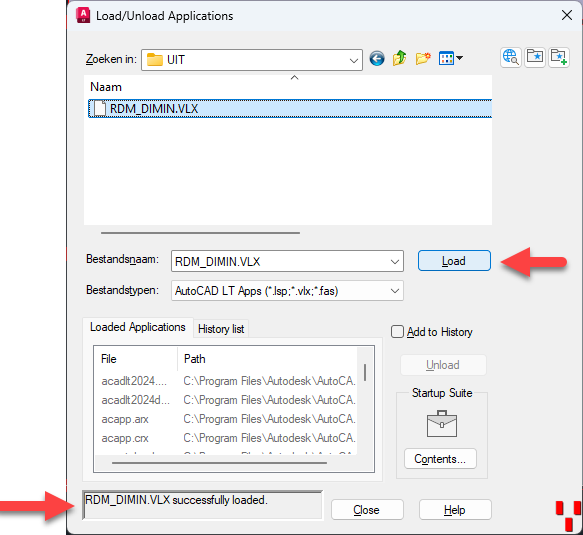Open Startup Suite Contents
Image resolution: width=583 pixels, height=535 pixels.
(x=440, y=459)
